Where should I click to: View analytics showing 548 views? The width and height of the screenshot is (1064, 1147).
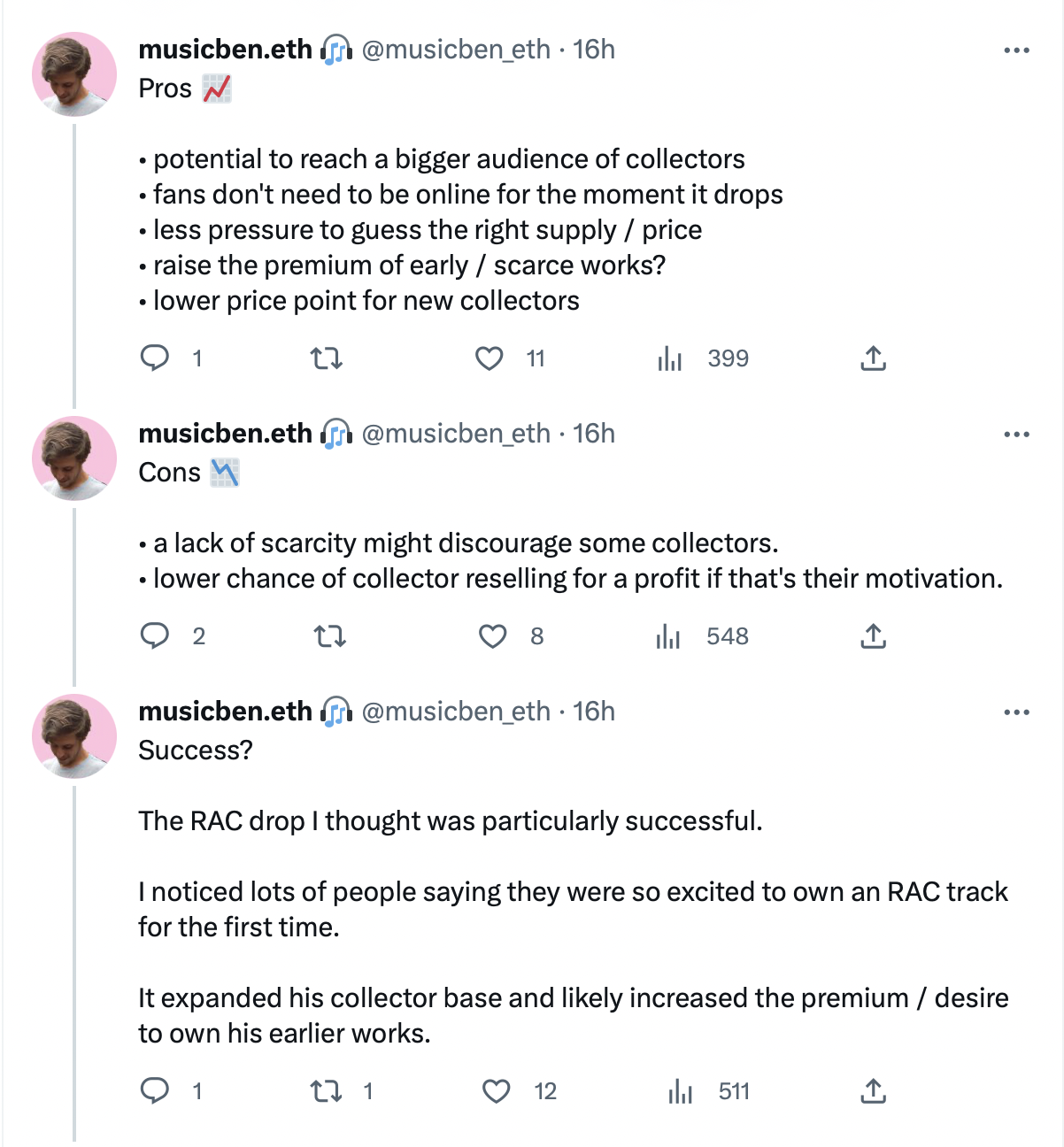pos(668,636)
